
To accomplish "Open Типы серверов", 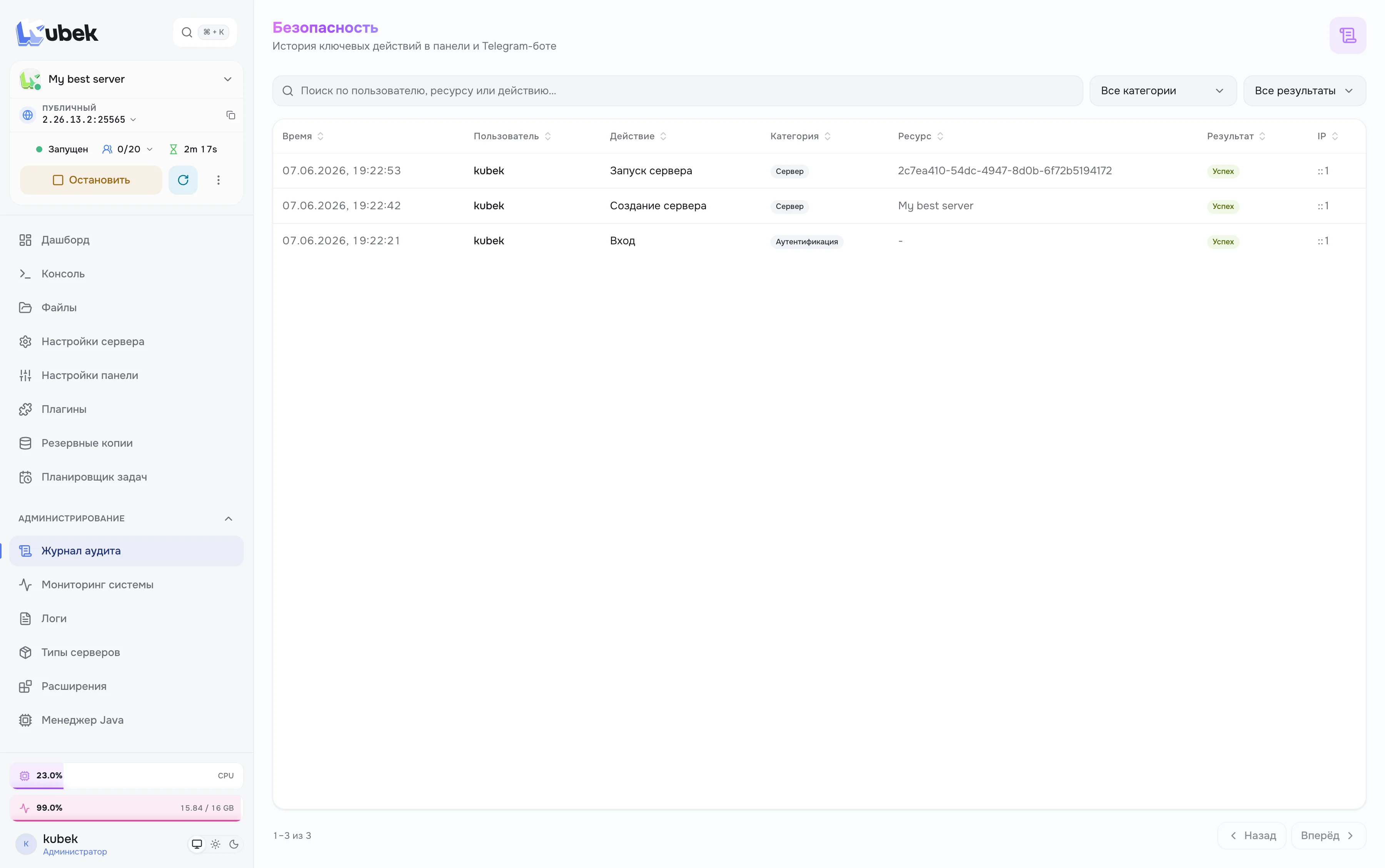I will [126, 652].
